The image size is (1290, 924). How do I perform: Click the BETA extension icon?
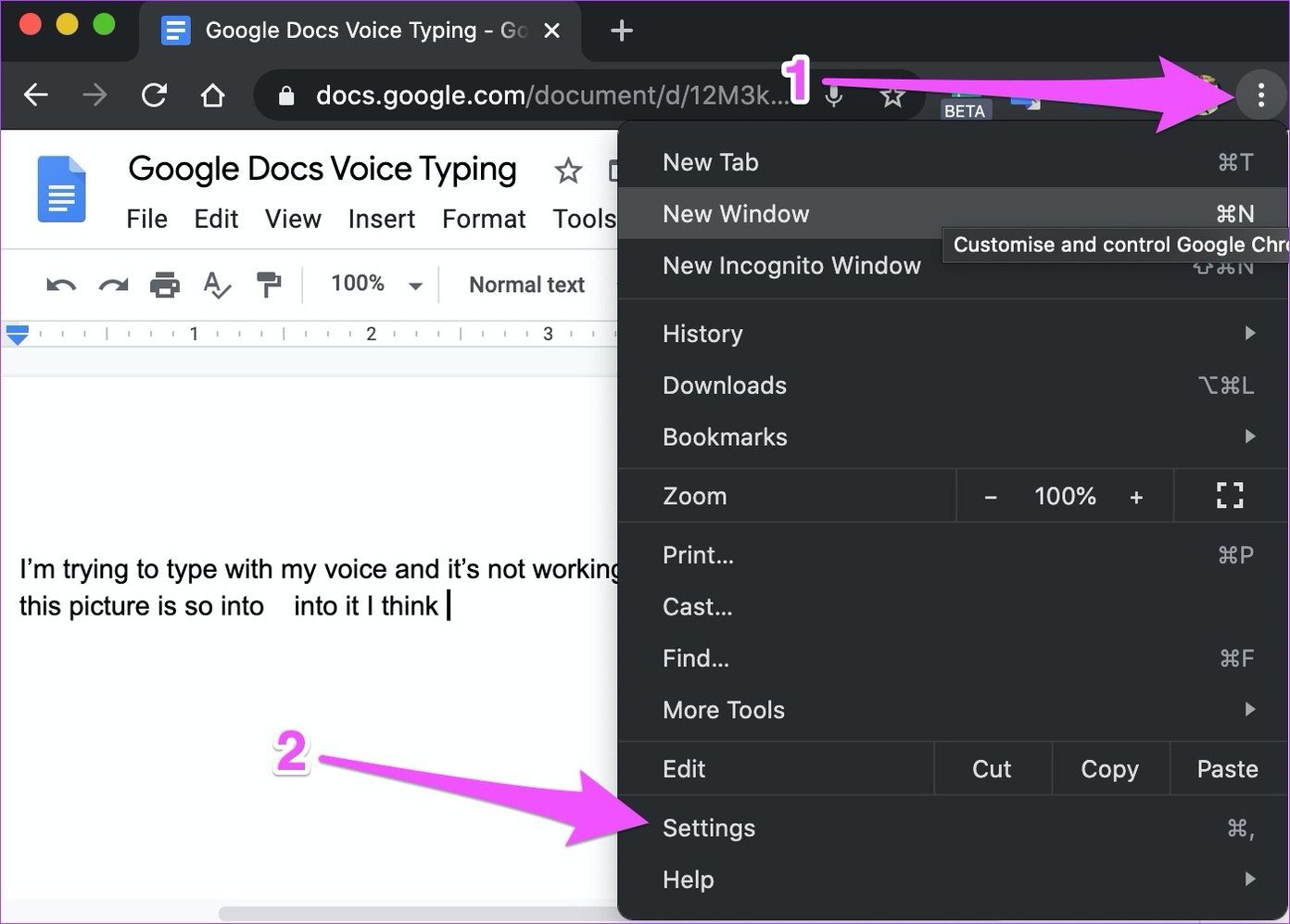[964, 107]
